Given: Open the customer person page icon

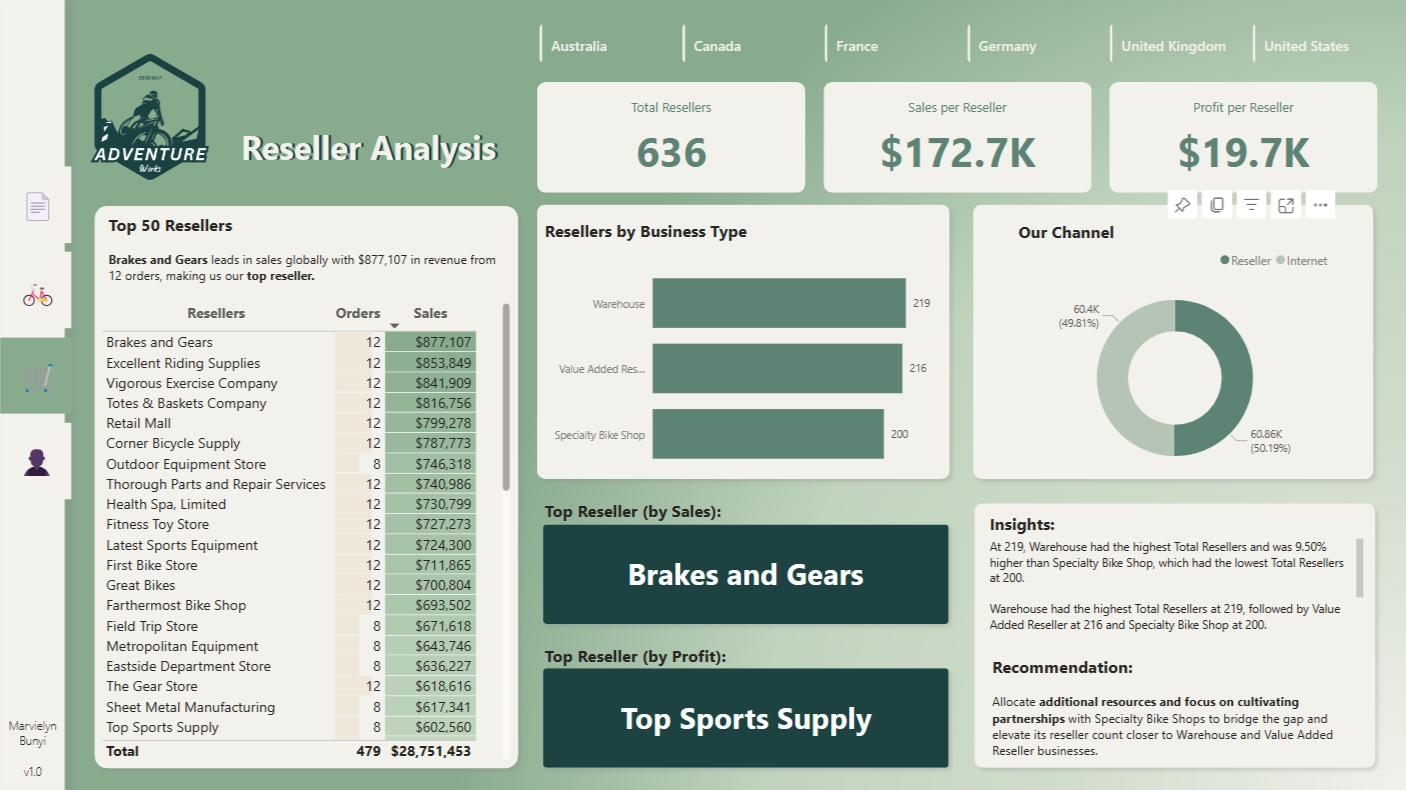Looking at the screenshot, I should click(37, 462).
